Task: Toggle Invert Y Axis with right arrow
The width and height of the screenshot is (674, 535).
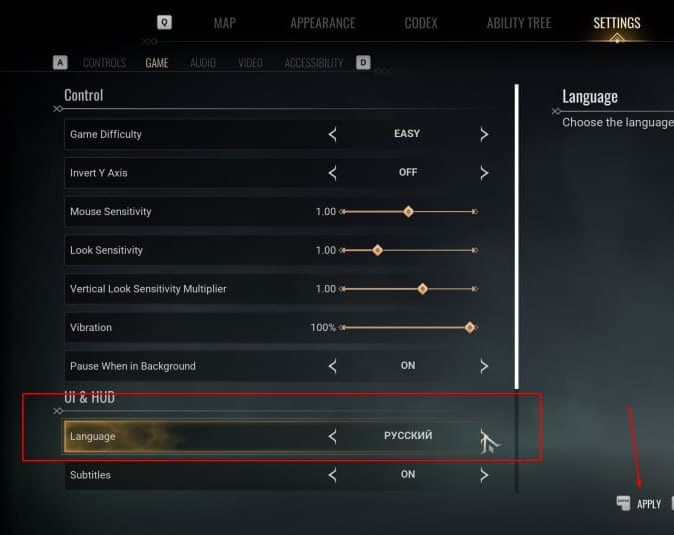Action: 484,173
